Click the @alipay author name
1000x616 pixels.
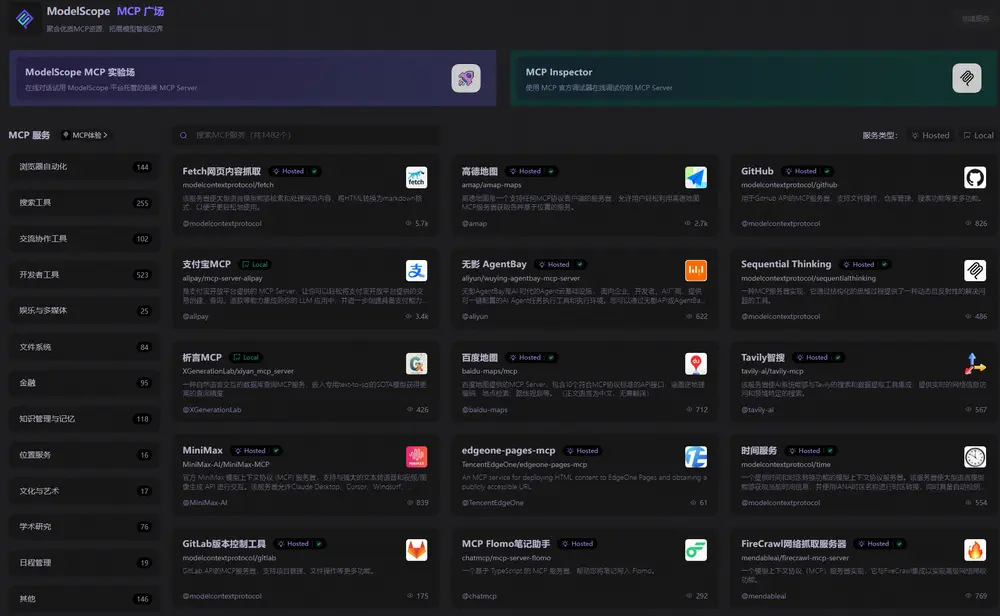click(x=195, y=316)
